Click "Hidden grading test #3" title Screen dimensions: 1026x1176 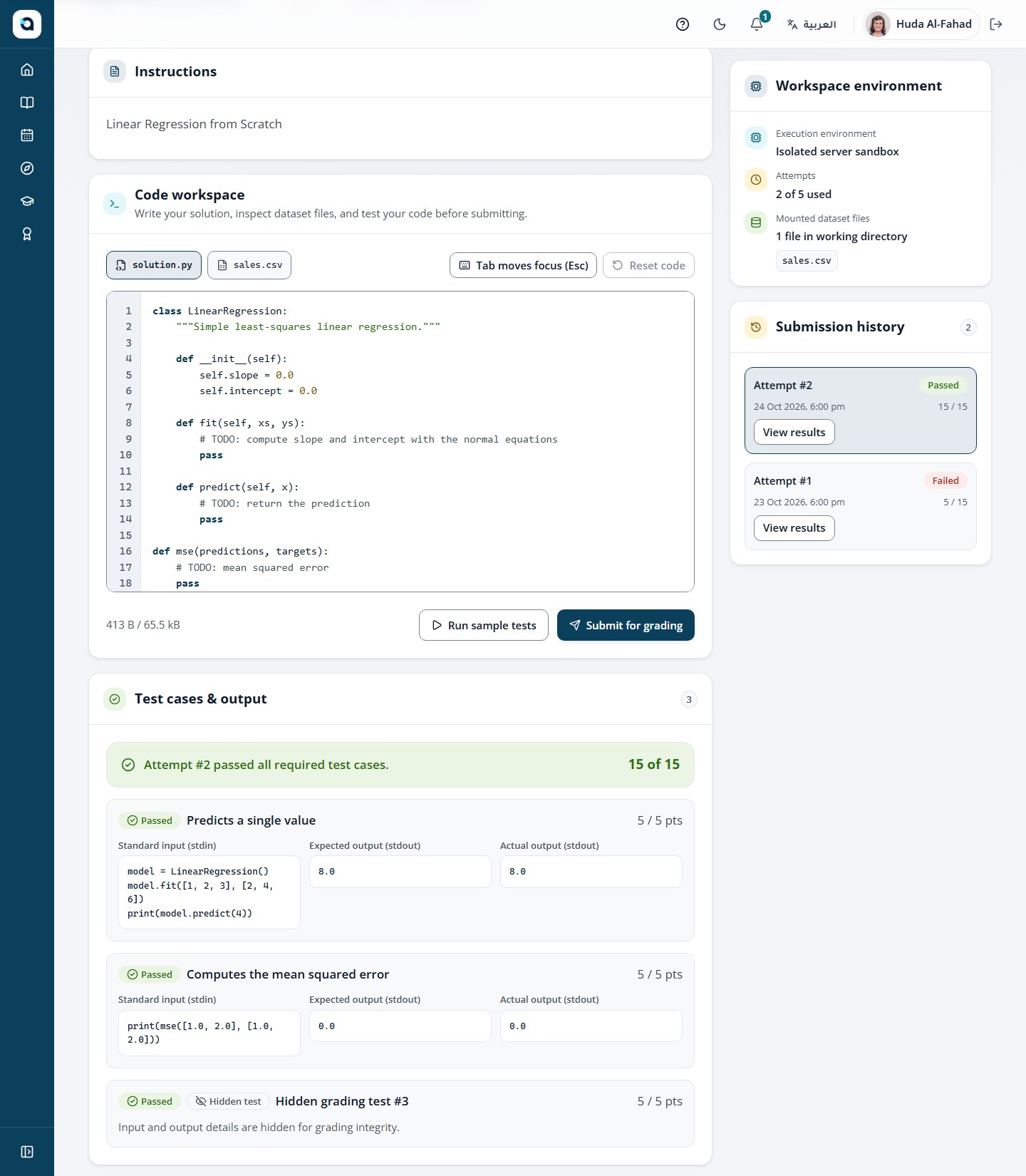(342, 1101)
